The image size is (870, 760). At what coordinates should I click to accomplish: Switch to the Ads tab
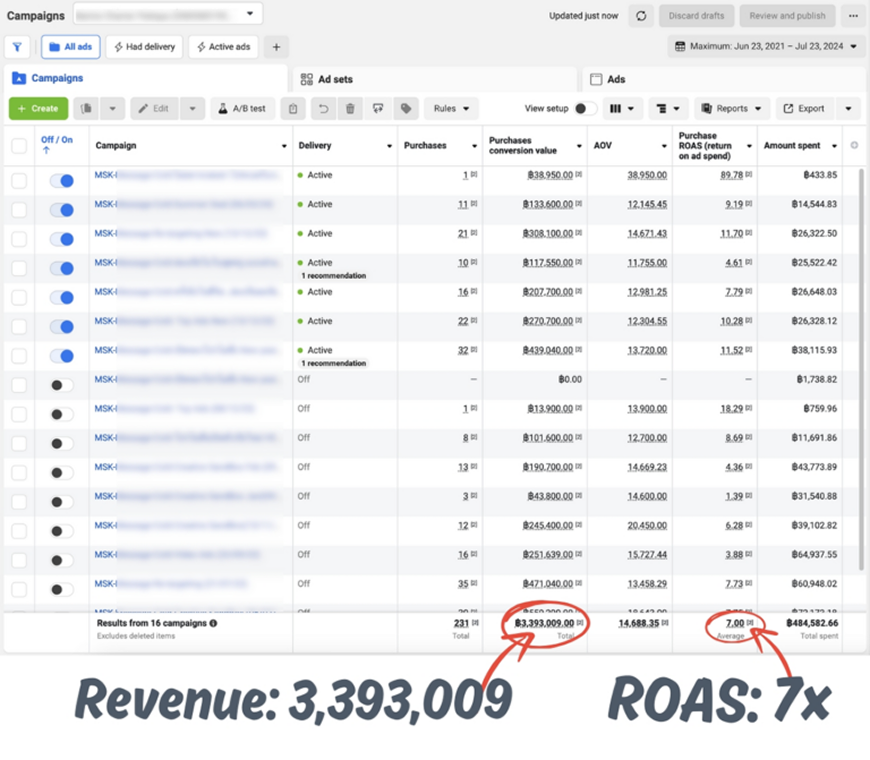pos(616,79)
